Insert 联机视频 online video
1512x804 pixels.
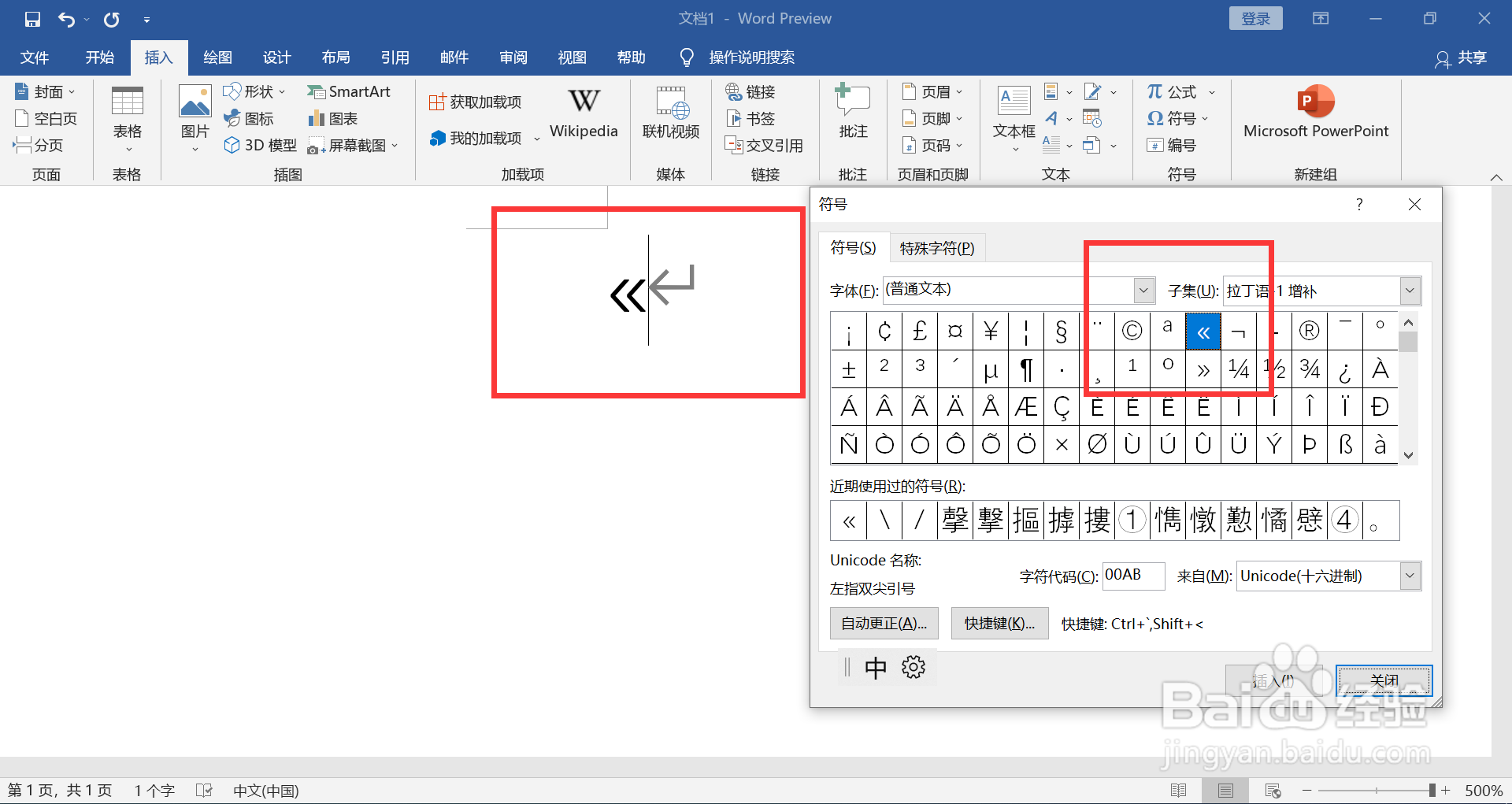click(x=671, y=114)
